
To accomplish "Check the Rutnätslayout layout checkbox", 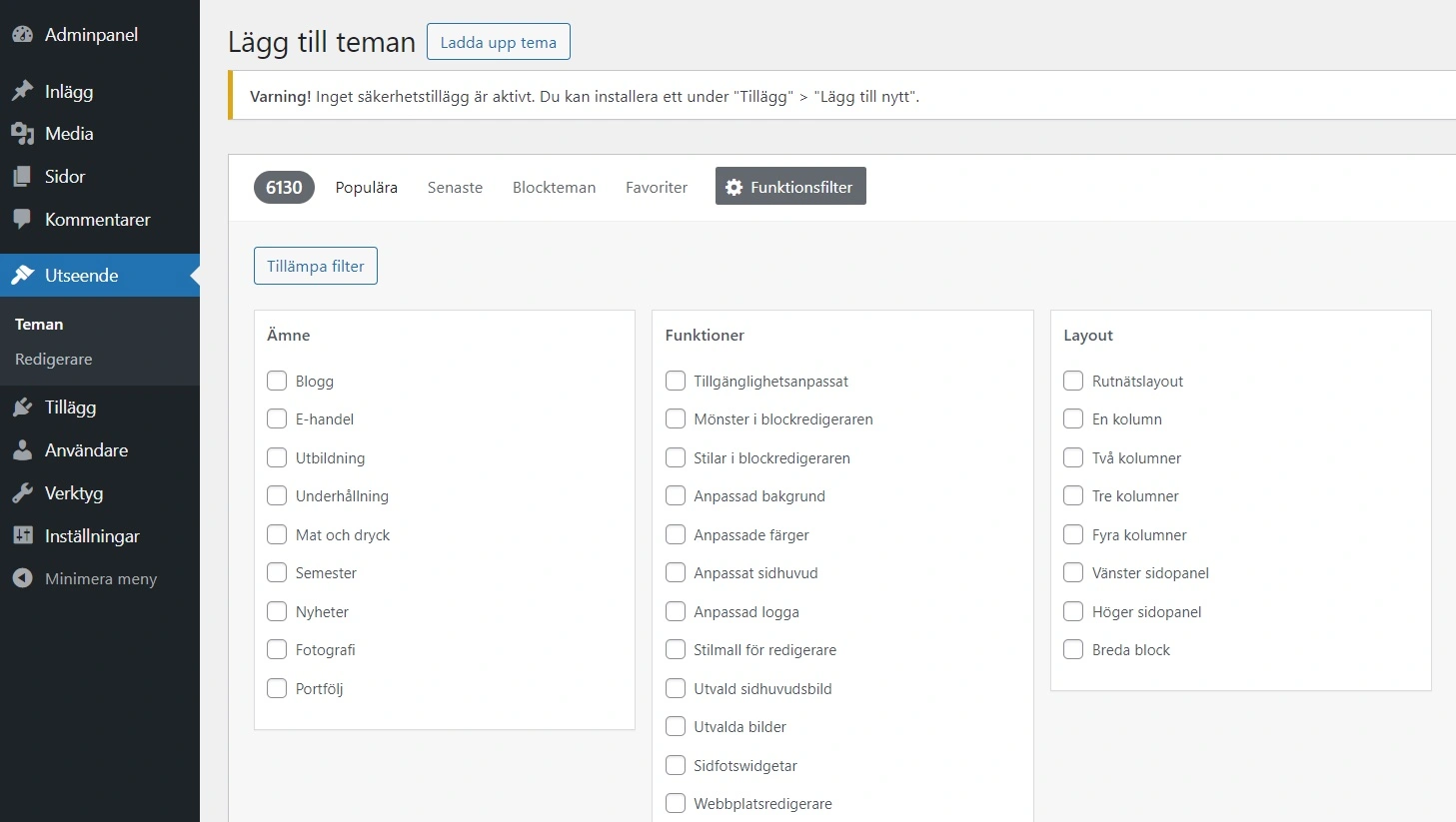I will [x=1073, y=381].
